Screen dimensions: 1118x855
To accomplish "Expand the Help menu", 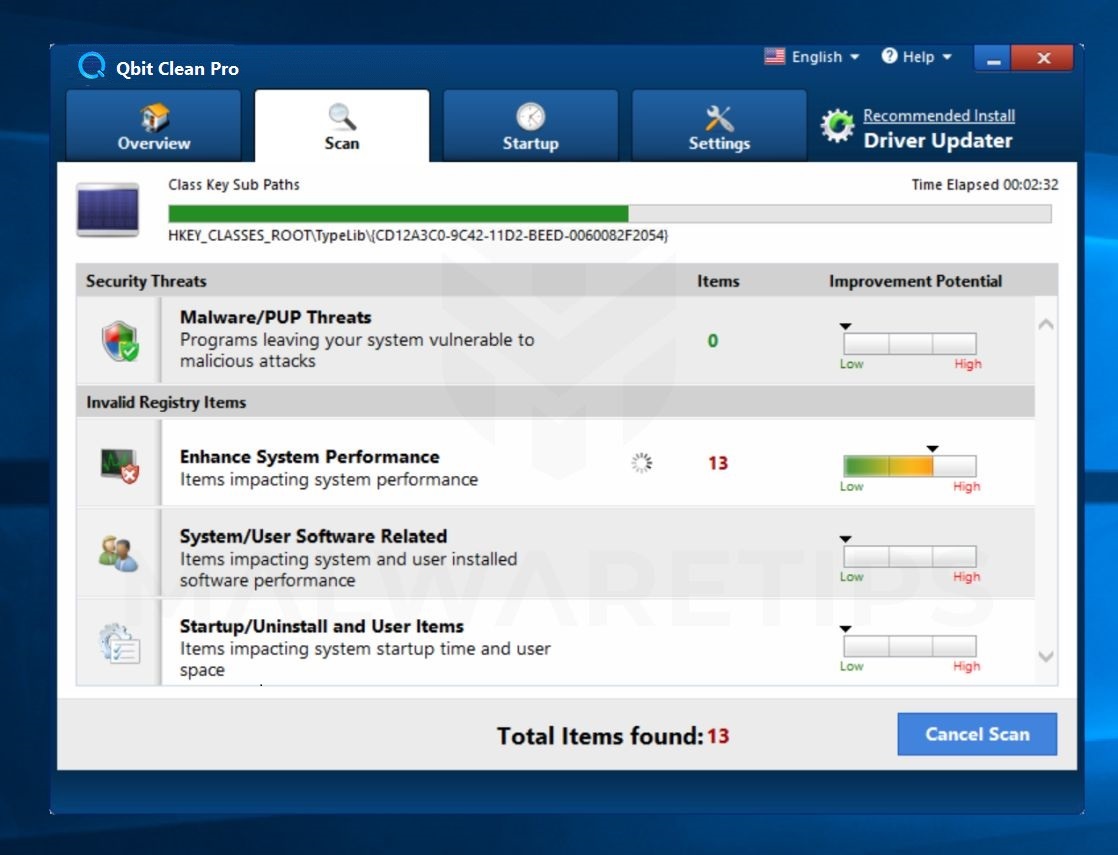I will pos(916,57).
